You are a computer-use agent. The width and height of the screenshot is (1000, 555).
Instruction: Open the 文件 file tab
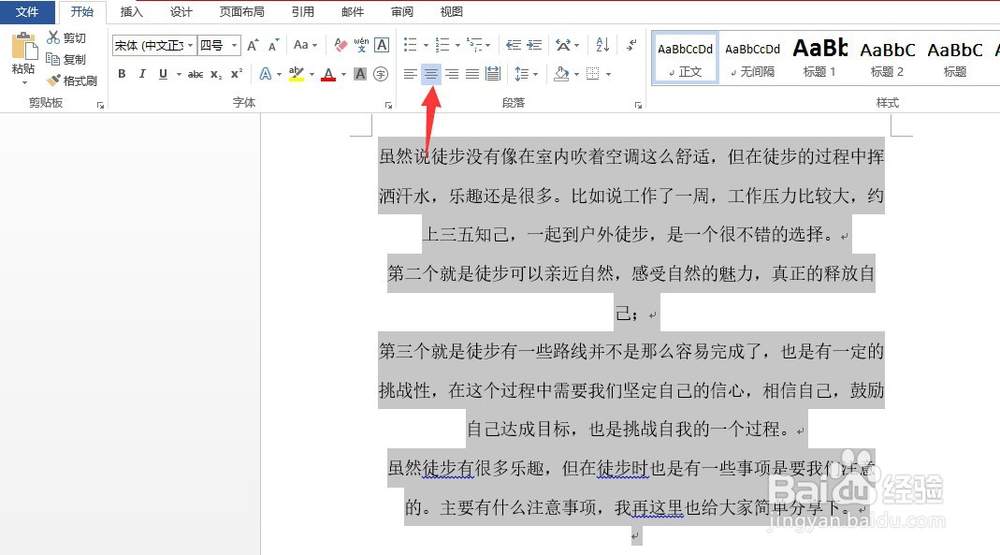click(27, 12)
